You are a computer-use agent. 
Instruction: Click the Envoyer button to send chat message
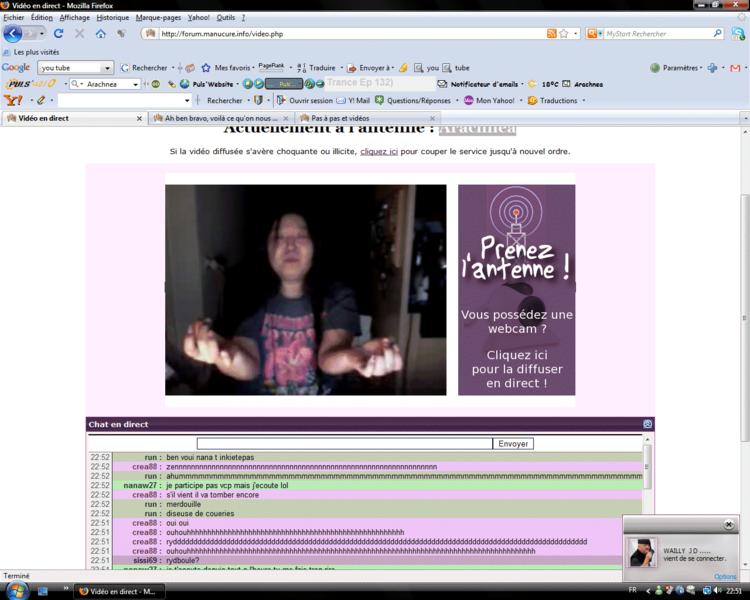(x=513, y=444)
